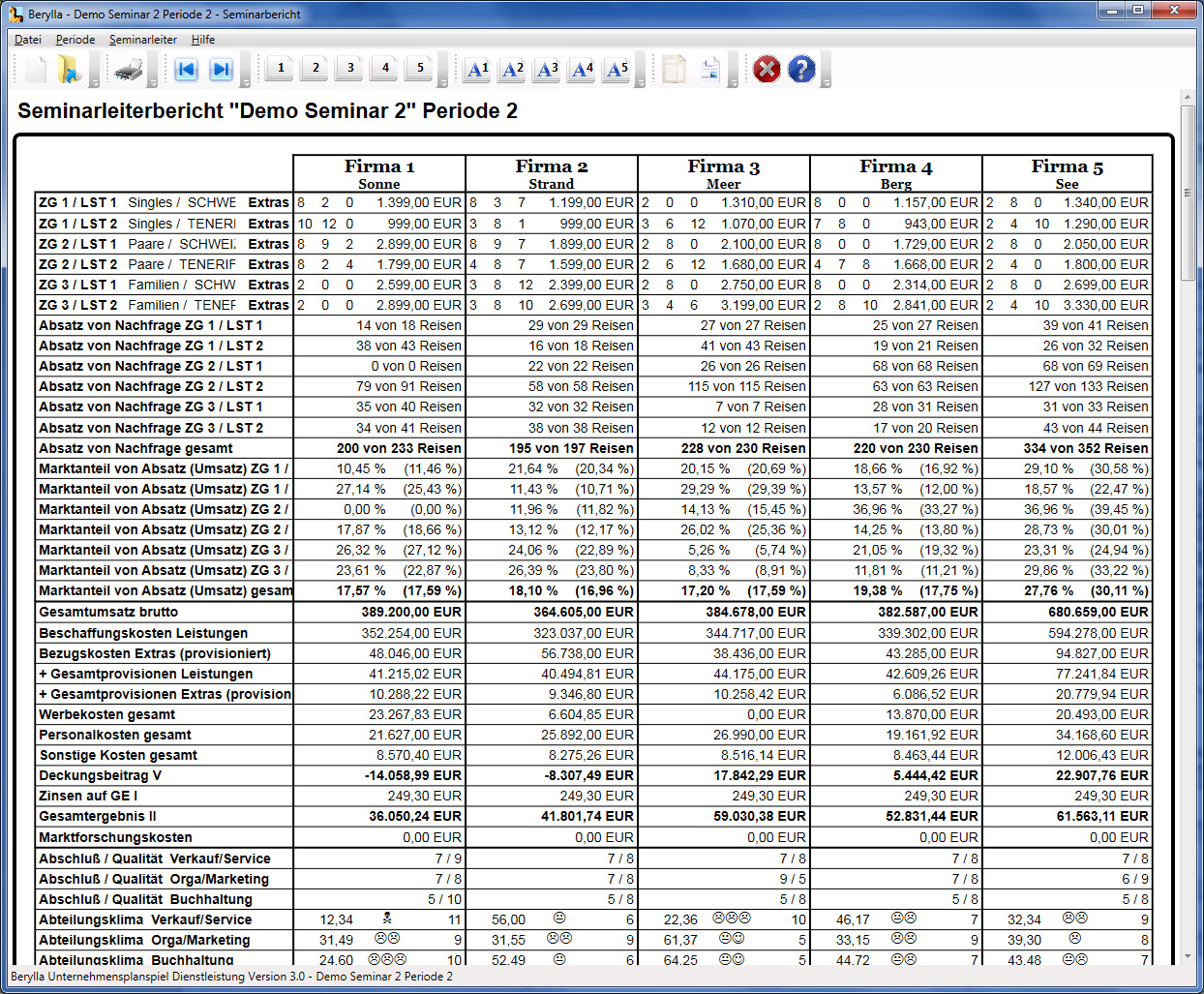Open a file with the folder icon
This screenshot has height=994, width=1204.
tap(69, 70)
